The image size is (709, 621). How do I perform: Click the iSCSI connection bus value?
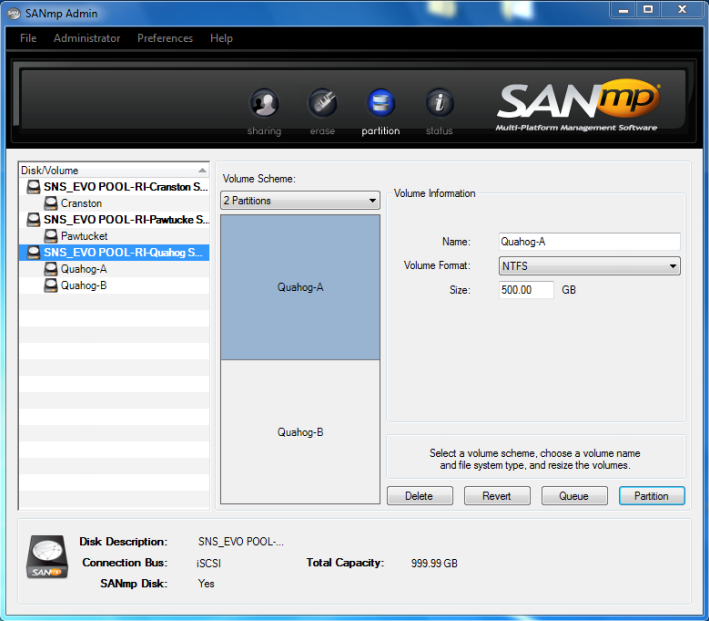(x=209, y=563)
